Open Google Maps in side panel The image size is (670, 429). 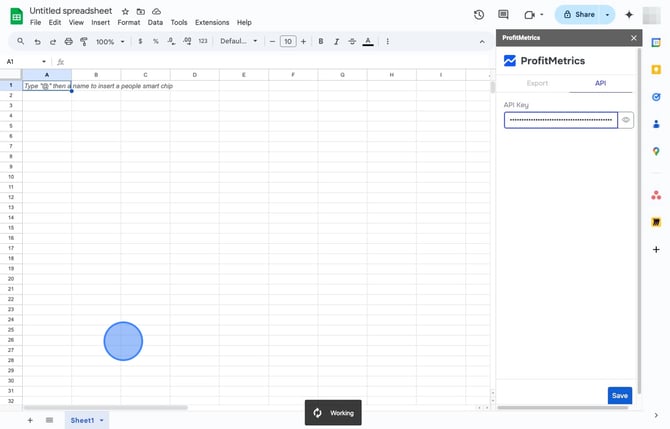[656, 151]
